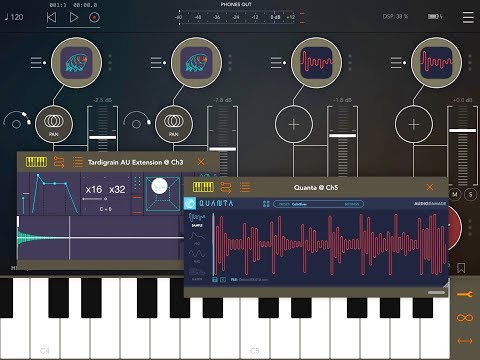Open fourth channel node's three-dot options
Viewport: 480px width, 360px height.
coord(470,63)
